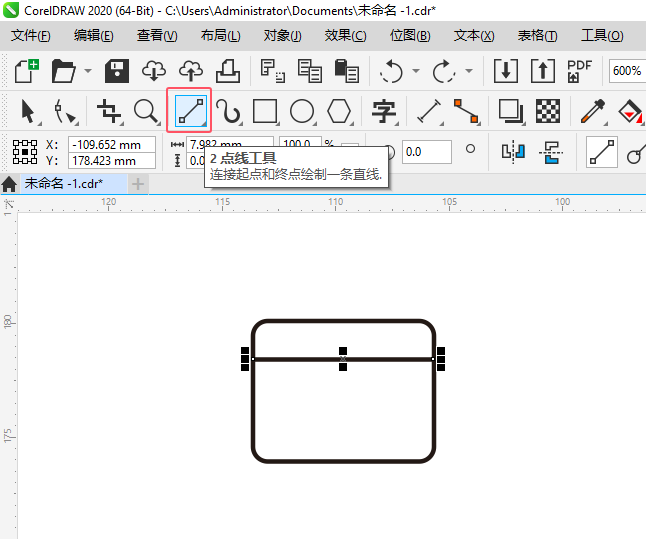The width and height of the screenshot is (646, 539).
Task: Click the rounded rectangle outline on canvas
Action: click(x=343, y=460)
